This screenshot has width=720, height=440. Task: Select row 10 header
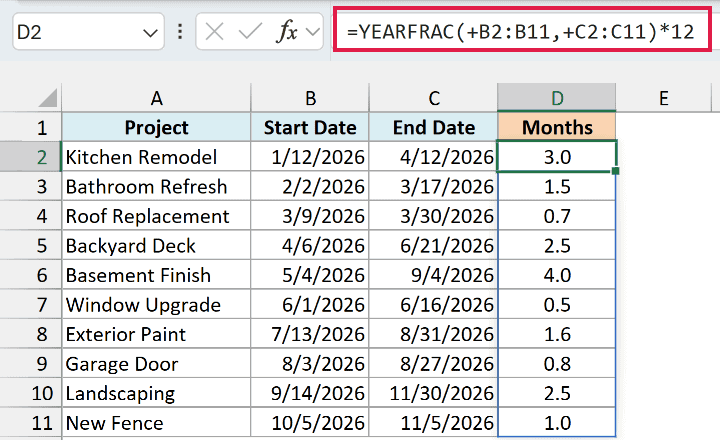coord(31,393)
